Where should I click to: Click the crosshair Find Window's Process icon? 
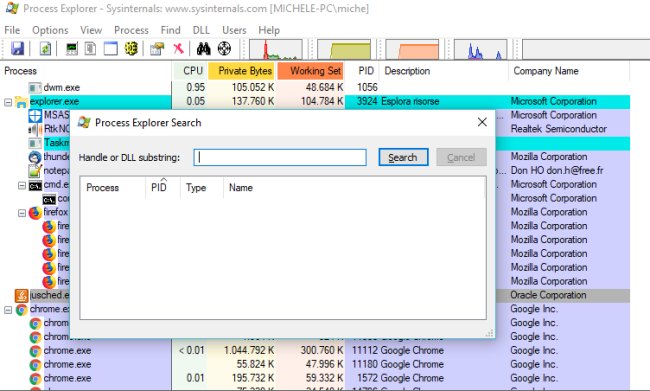[x=224, y=49]
